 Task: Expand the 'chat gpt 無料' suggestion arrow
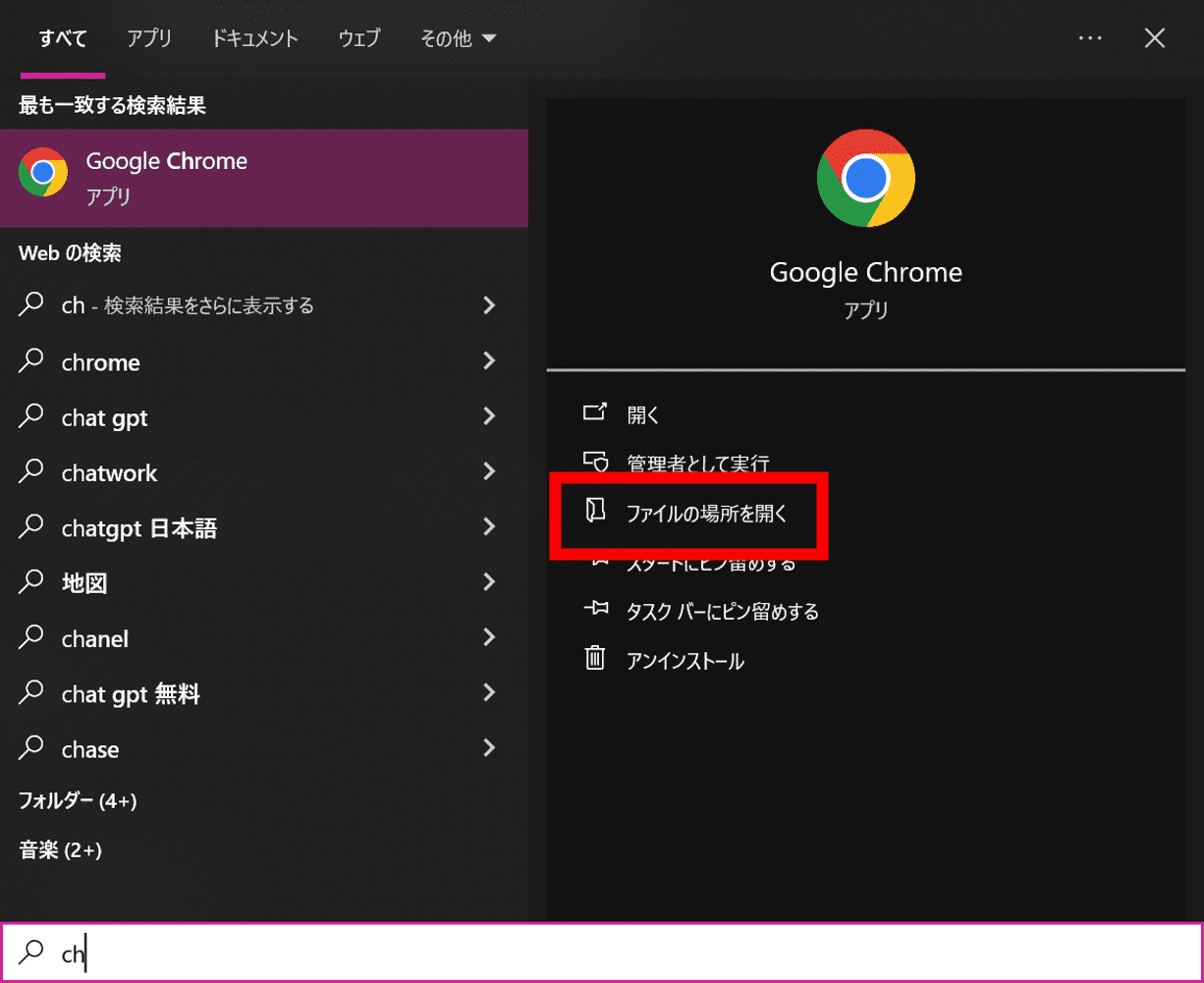coord(489,693)
